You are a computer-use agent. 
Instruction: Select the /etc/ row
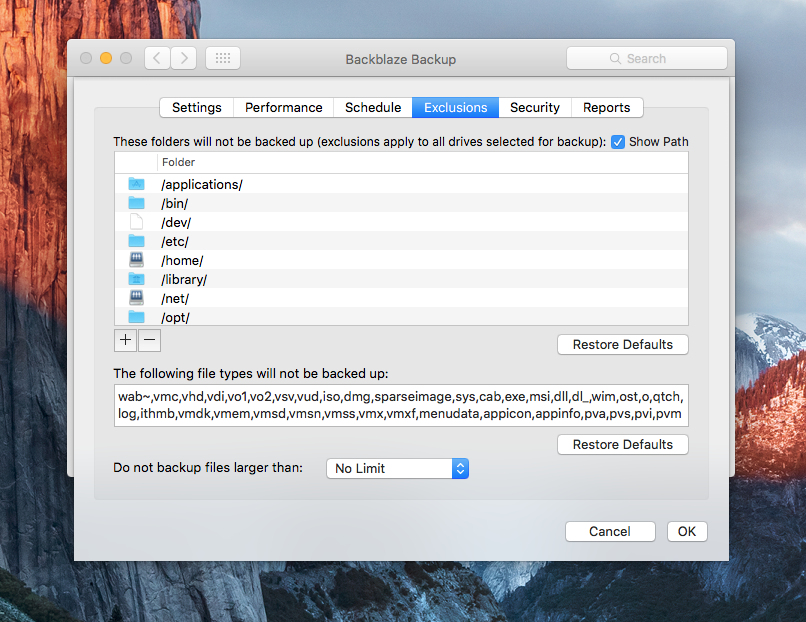[x=401, y=241]
